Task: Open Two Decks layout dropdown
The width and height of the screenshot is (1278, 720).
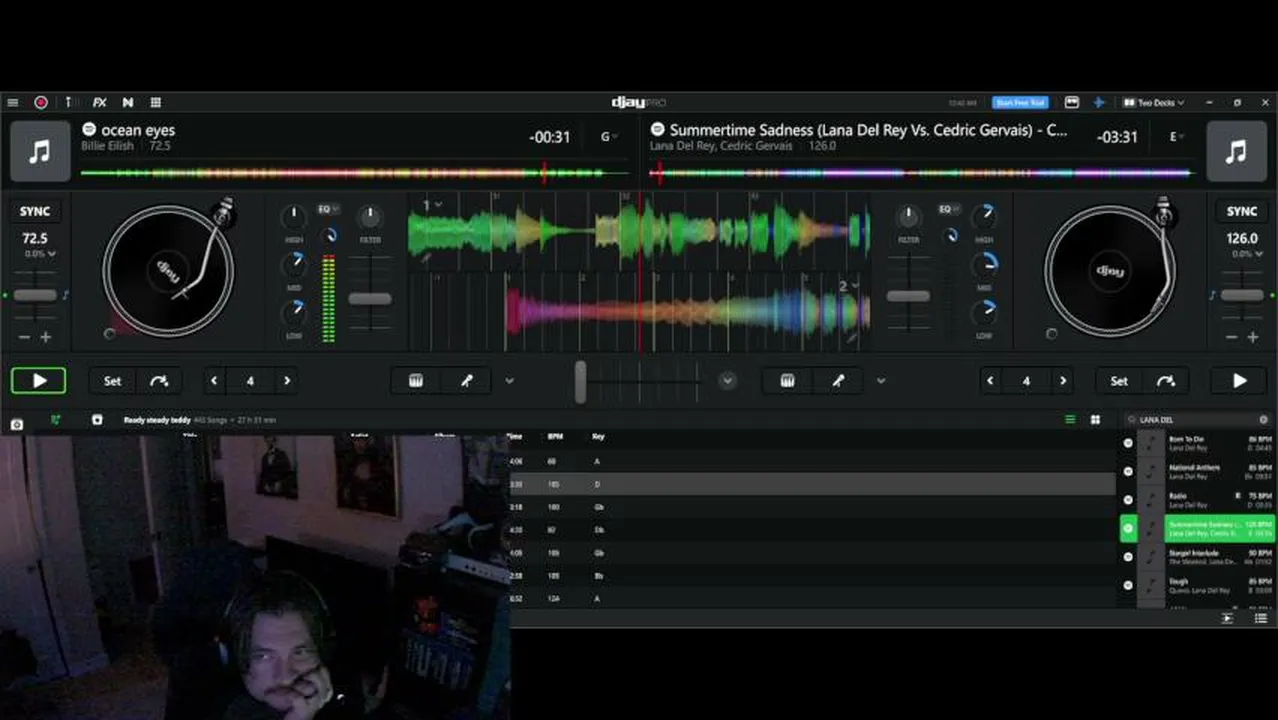Action: coord(1153,102)
